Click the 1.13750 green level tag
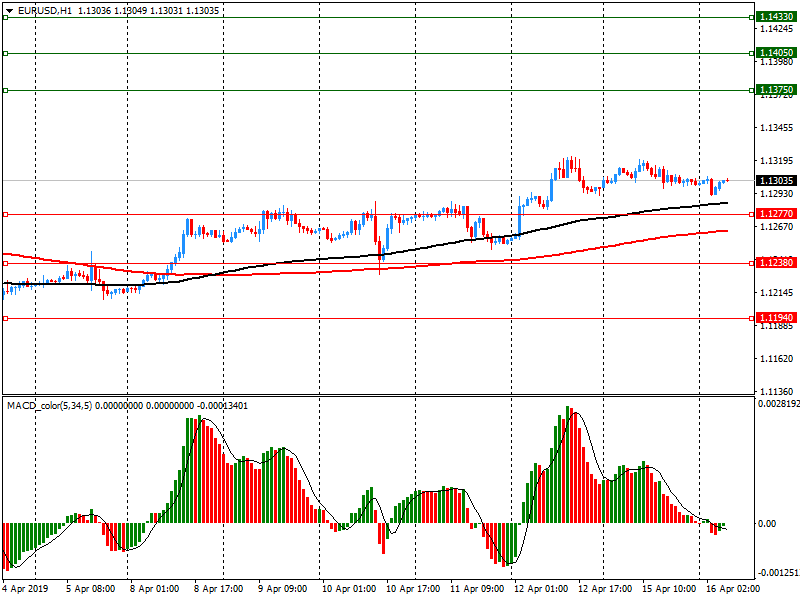Viewport: 800px width, 600px height. click(776, 90)
